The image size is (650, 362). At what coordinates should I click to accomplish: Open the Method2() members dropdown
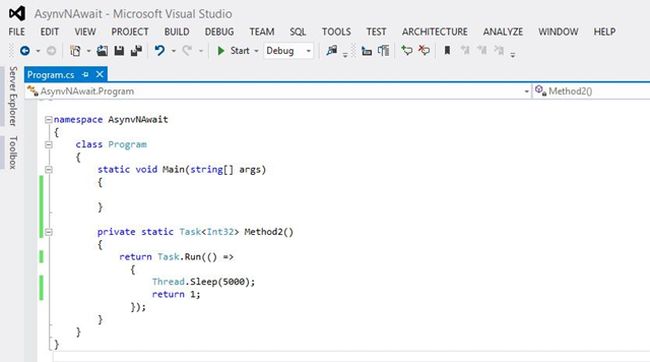(591, 91)
